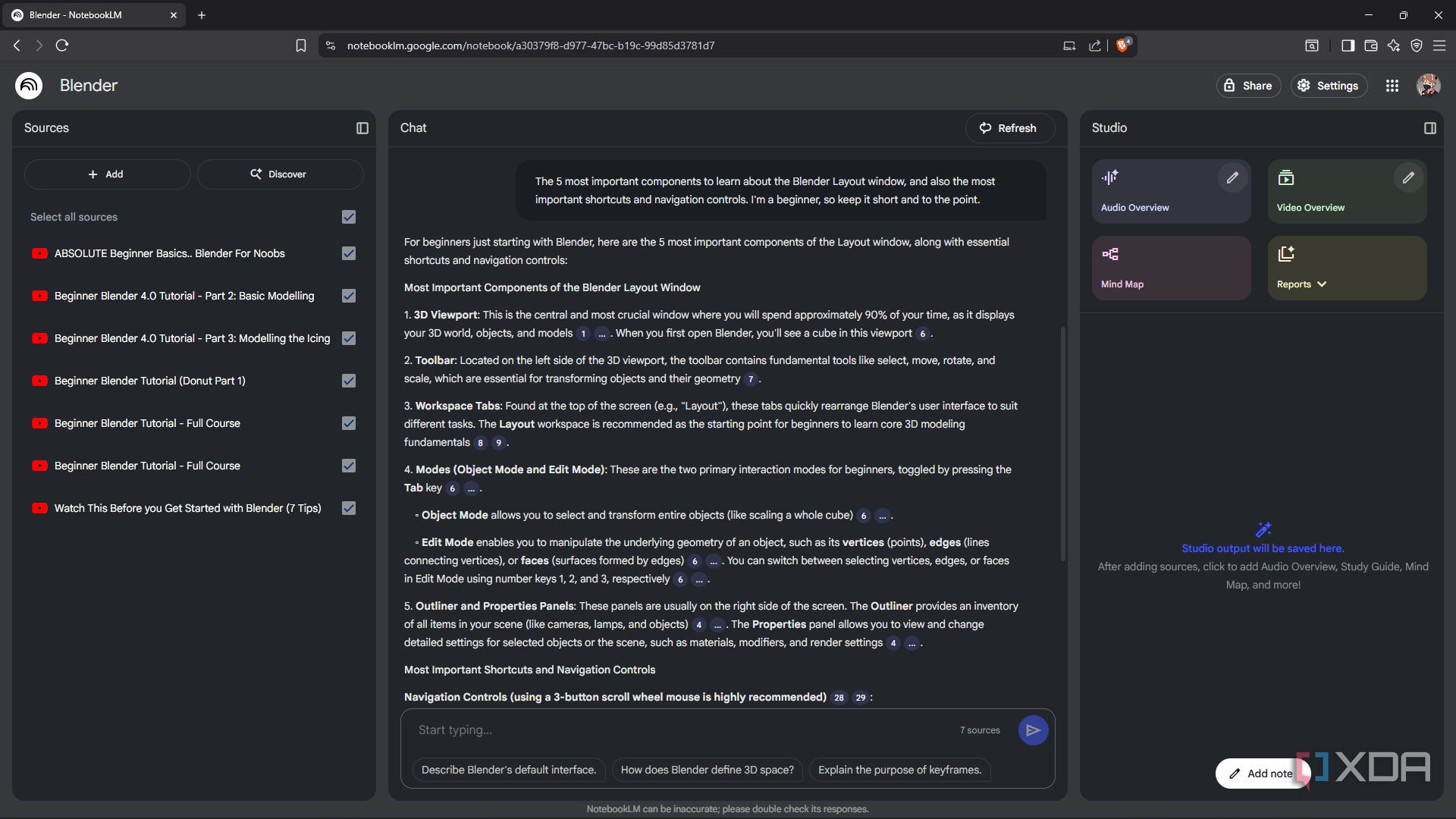Select 'Explain the purpose of keyframes' suggestion
Viewport: 1456px width, 819px height.
pyautogui.click(x=899, y=770)
